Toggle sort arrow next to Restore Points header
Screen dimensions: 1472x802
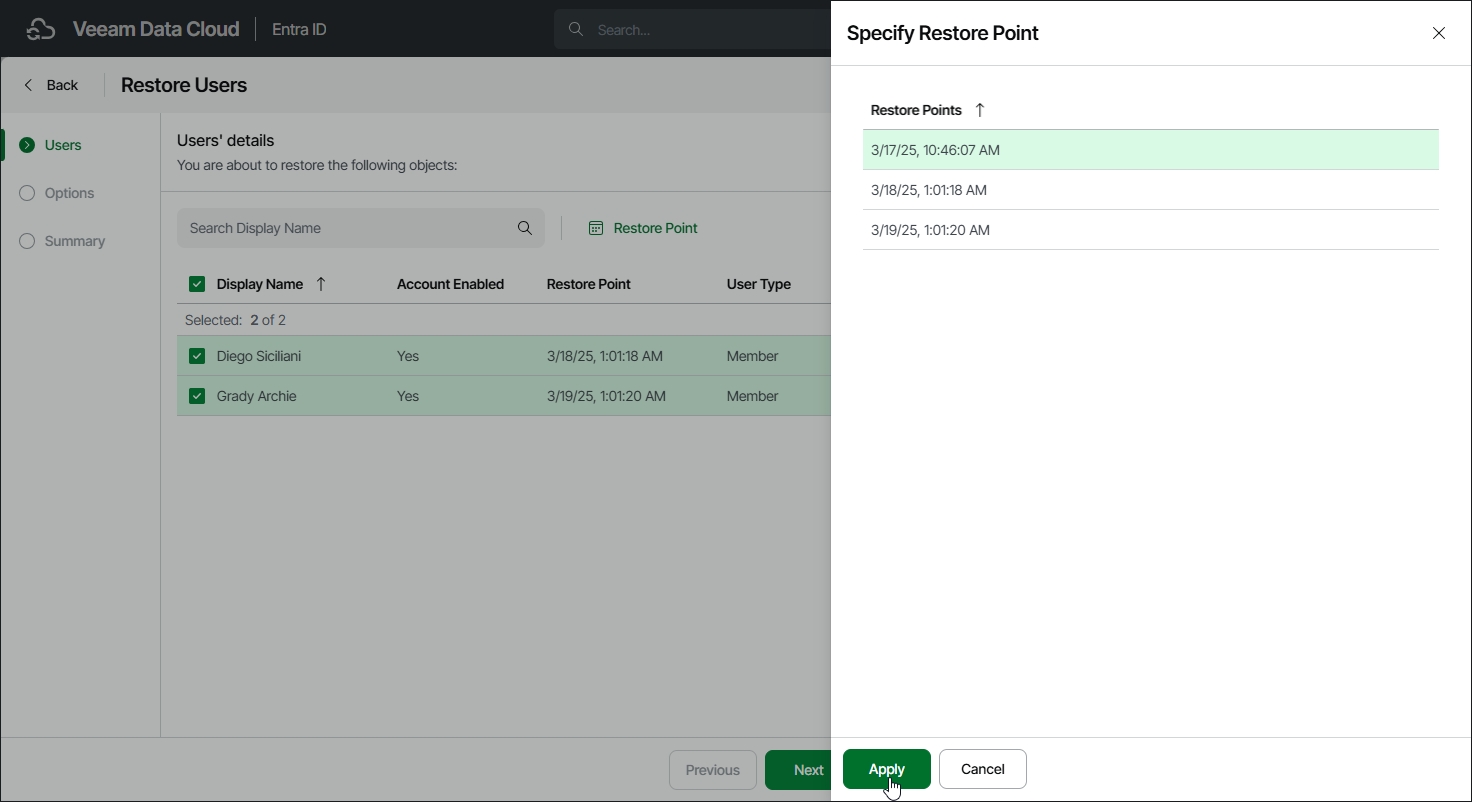pos(980,110)
